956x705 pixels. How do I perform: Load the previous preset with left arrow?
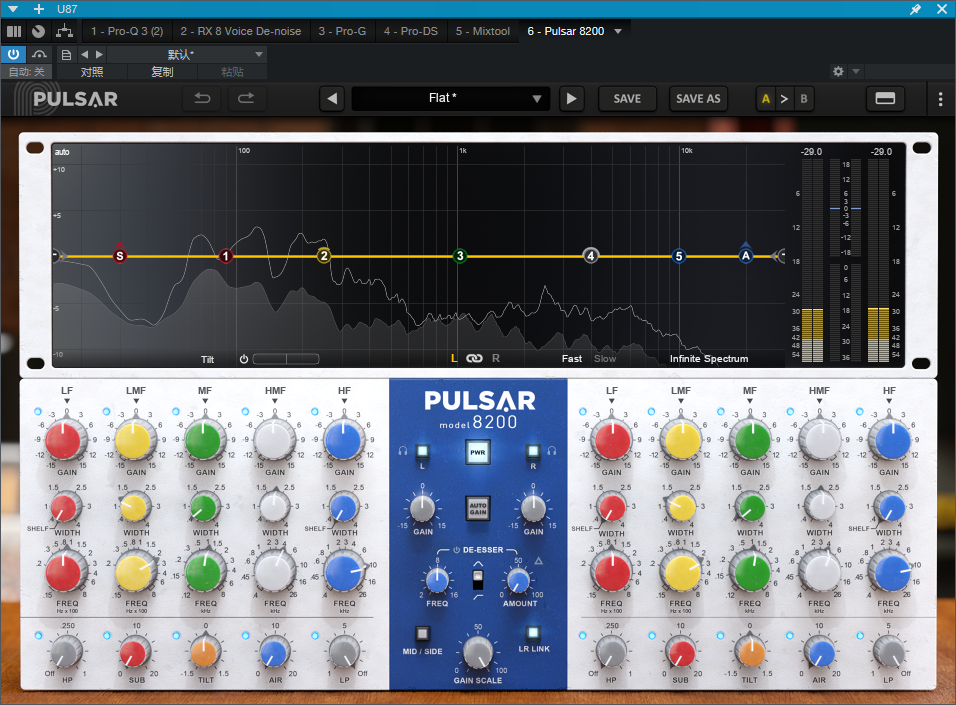(332, 98)
